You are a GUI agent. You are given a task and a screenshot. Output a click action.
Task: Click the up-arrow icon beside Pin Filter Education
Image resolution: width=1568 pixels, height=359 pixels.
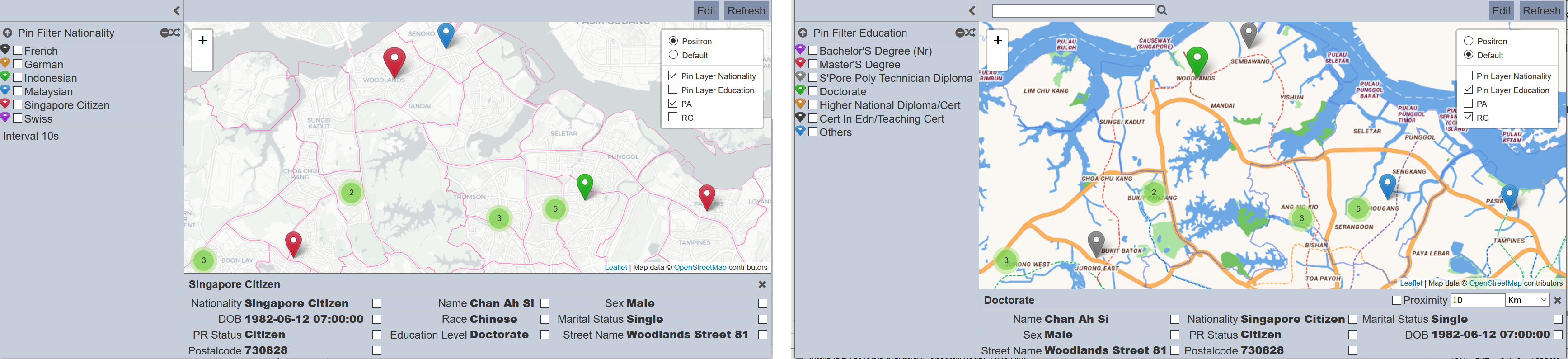(x=802, y=33)
